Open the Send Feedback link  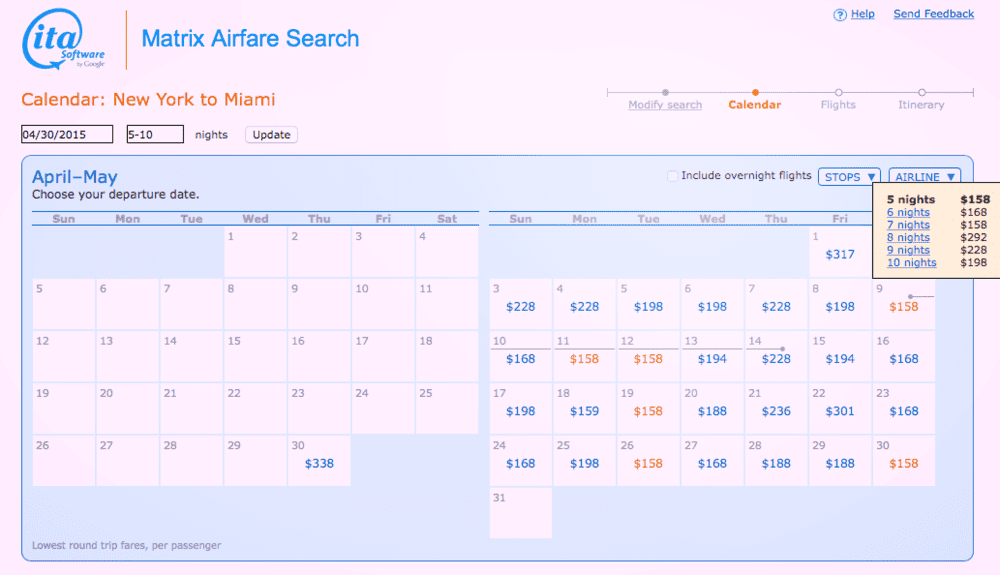[933, 14]
